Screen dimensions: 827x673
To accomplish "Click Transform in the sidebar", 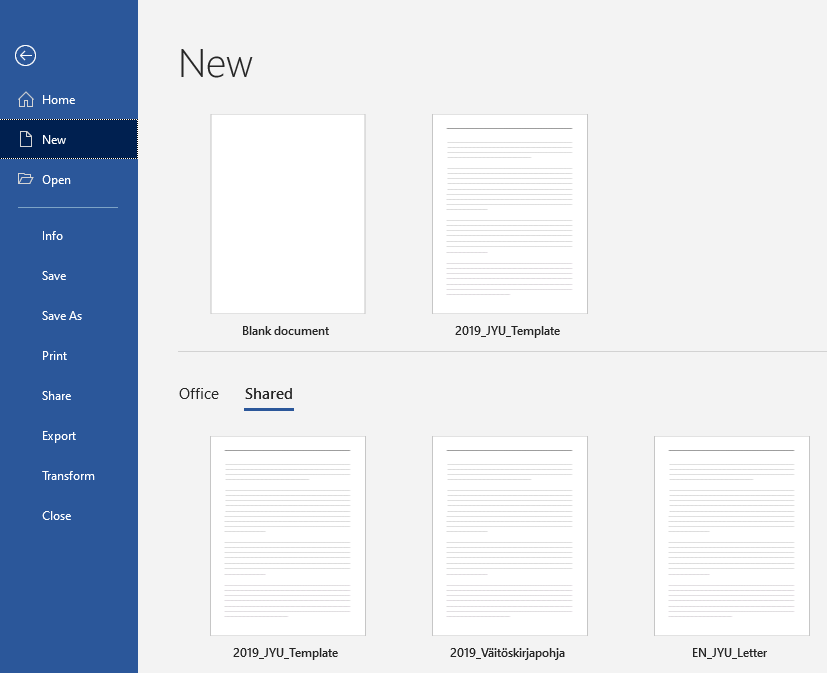I will coord(68,476).
